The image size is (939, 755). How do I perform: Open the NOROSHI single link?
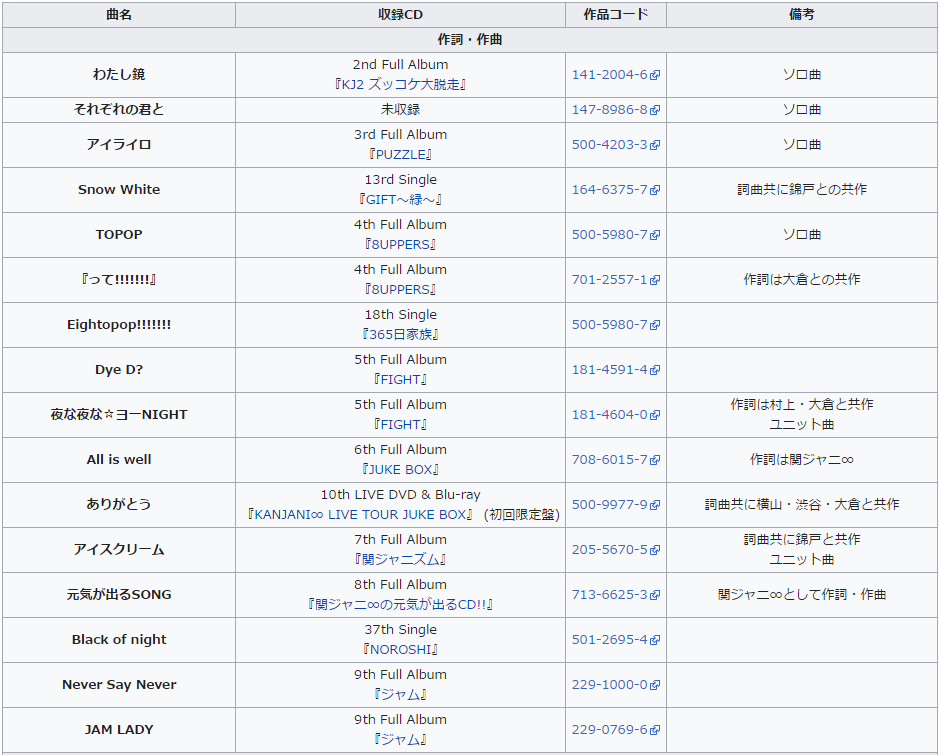click(x=400, y=649)
